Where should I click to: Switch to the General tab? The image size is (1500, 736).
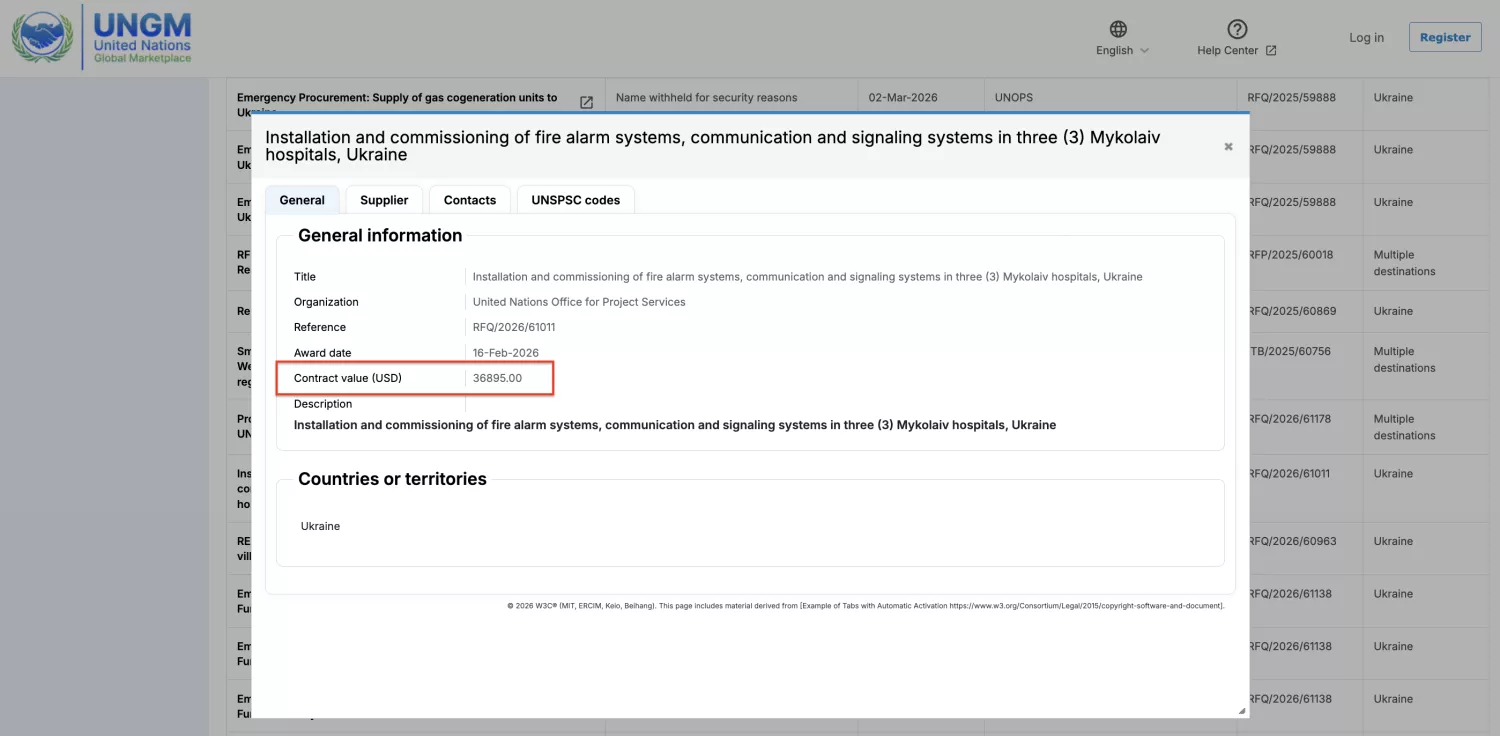point(302,200)
